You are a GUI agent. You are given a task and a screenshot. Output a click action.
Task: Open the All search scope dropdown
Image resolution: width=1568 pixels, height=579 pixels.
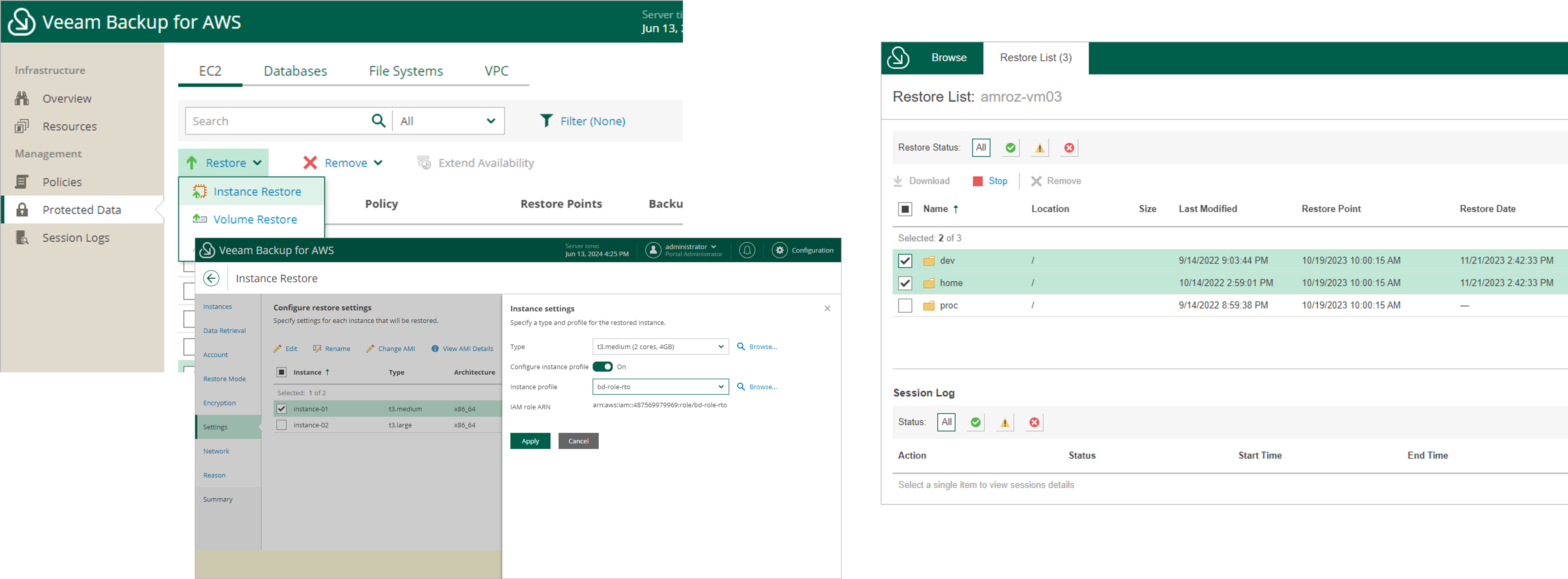[448, 121]
